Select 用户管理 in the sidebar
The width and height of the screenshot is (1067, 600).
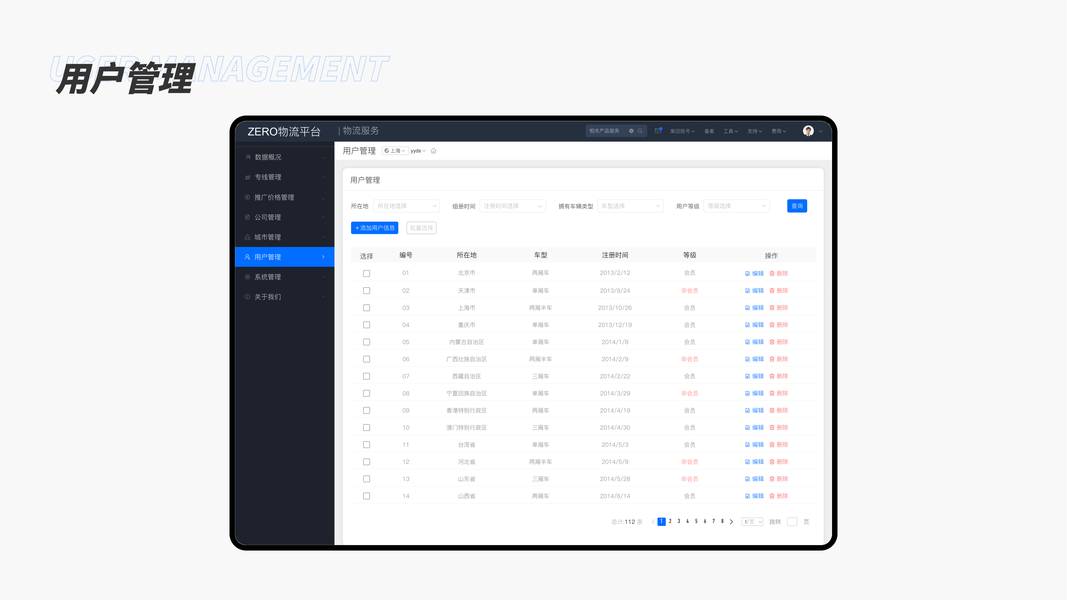click(284, 257)
